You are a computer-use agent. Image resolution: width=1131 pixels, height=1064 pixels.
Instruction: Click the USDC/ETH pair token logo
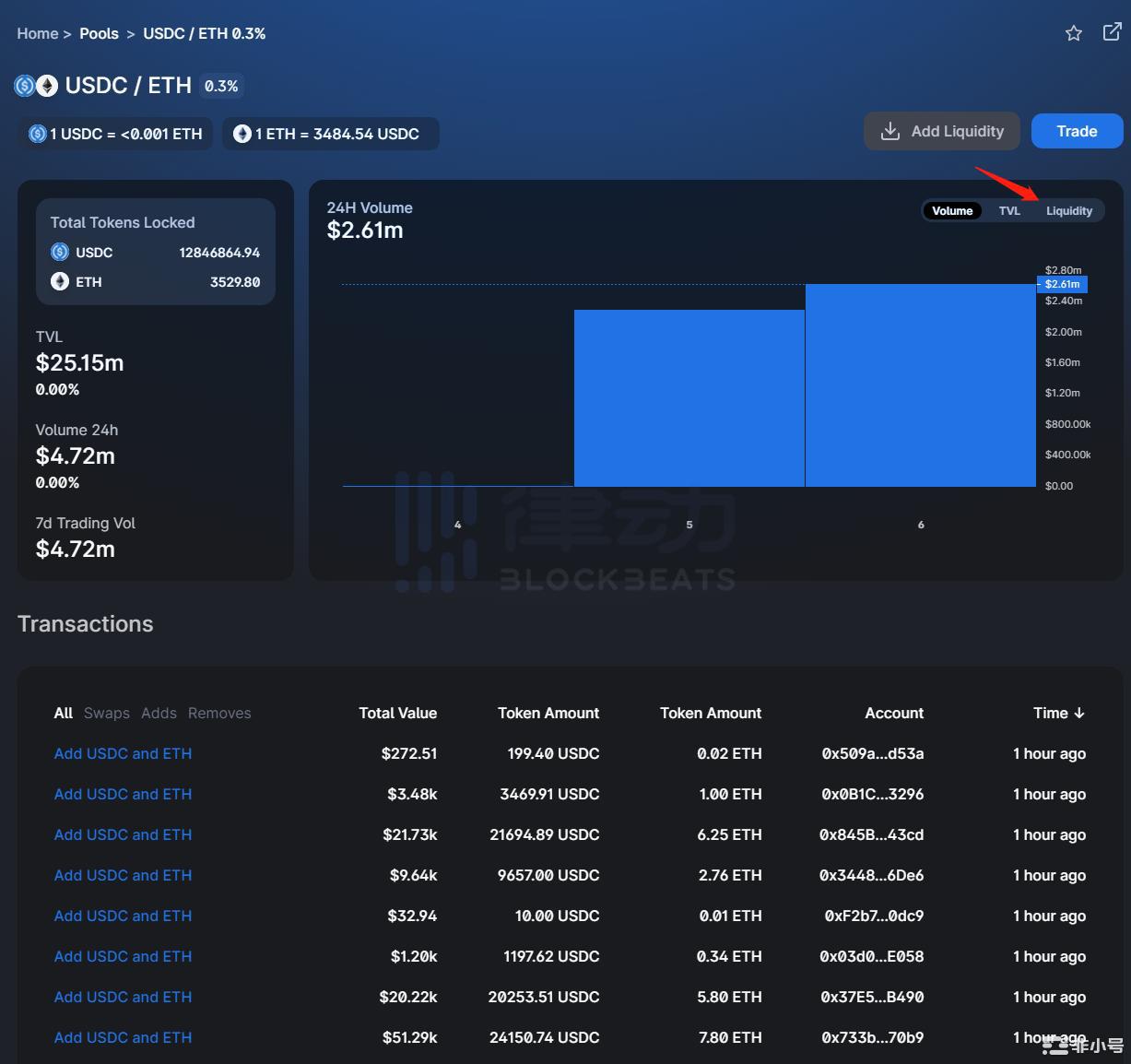36,86
